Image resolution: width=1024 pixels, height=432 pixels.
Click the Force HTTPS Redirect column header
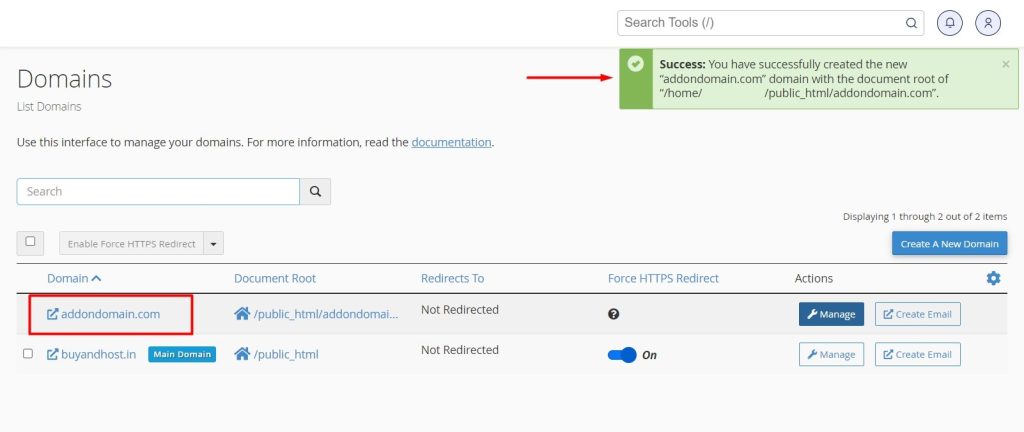pyautogui.click(x=663, y=278)
